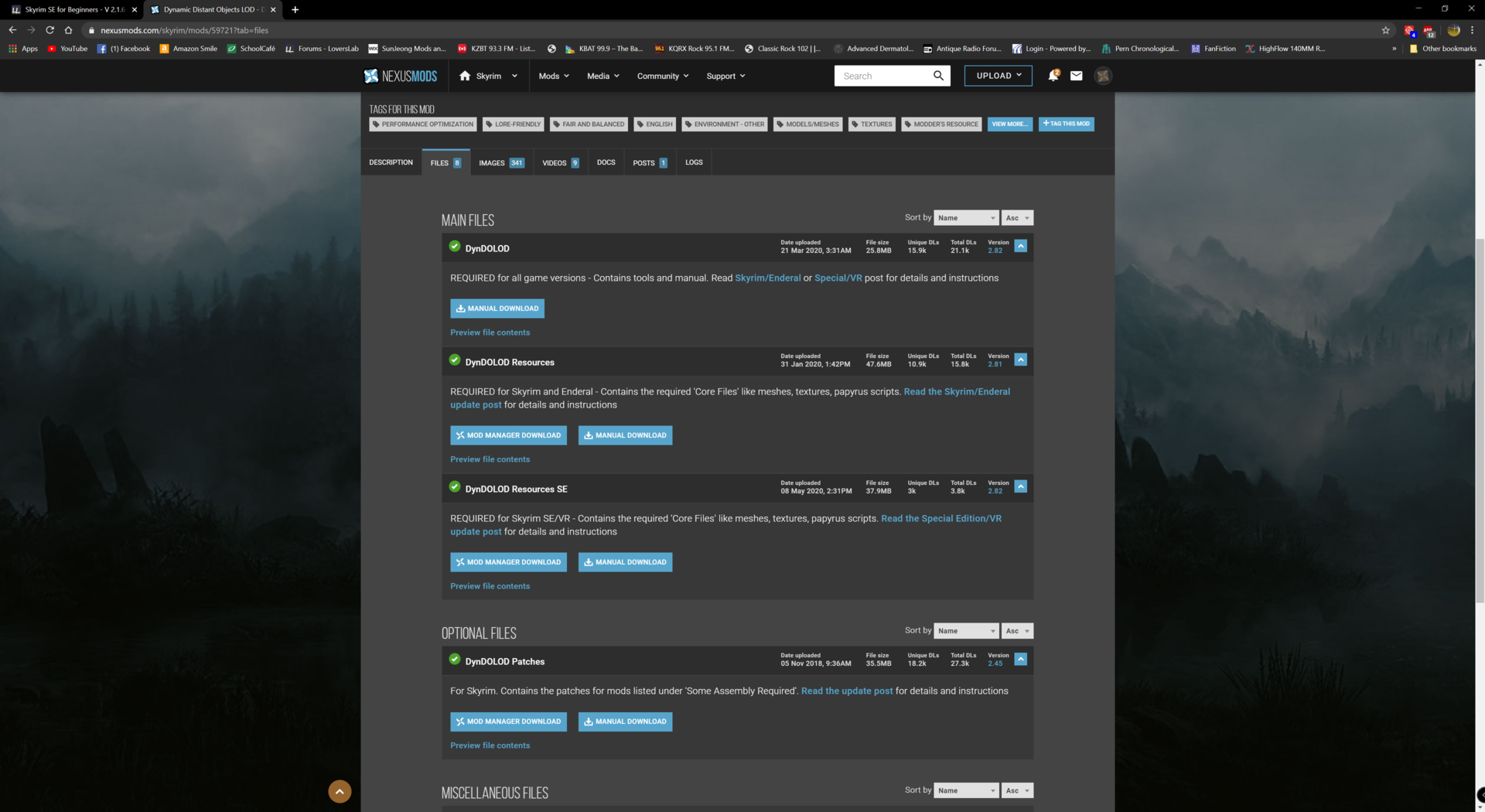Collapse the DynDOLOD Resources SE entry
This screenshot has height=812, width=1485.
coord(1020,486)
